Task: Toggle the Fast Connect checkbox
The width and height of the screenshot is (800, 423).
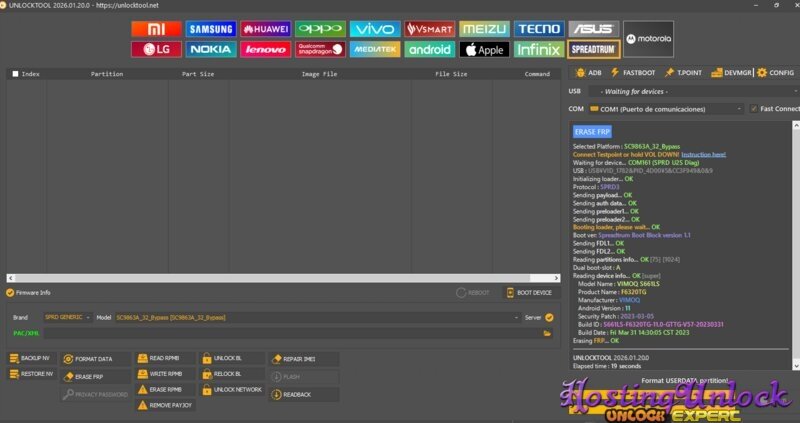Action: pyautogui.click(x=755, y=109)
